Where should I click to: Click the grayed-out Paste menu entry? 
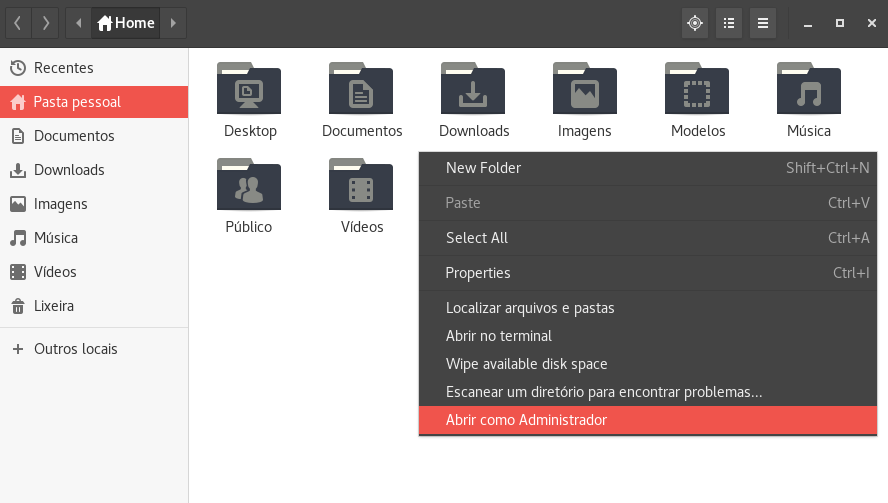pos(648,203)
